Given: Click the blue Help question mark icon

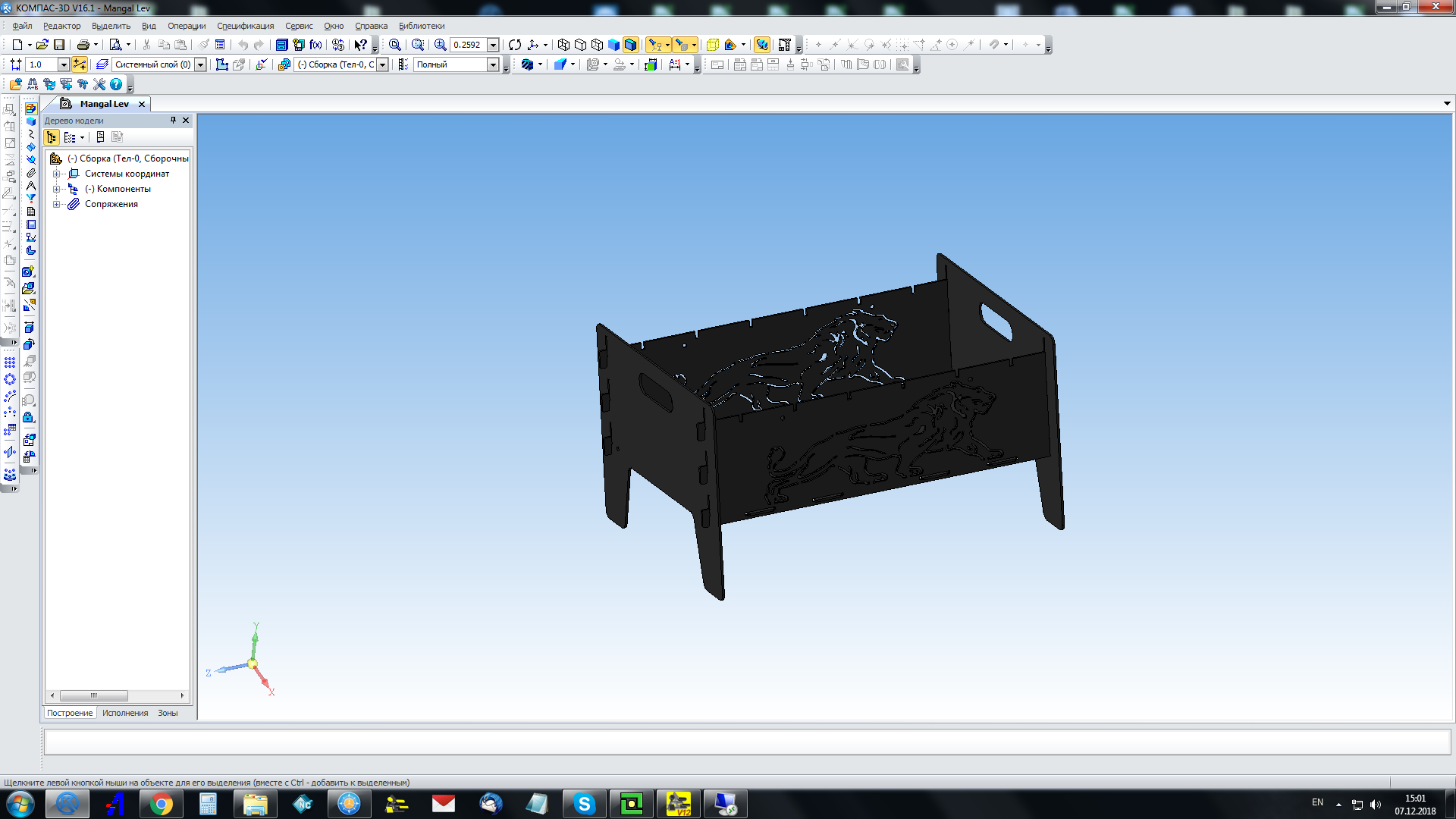Looking at the screenshot, I should pos(116,84).
